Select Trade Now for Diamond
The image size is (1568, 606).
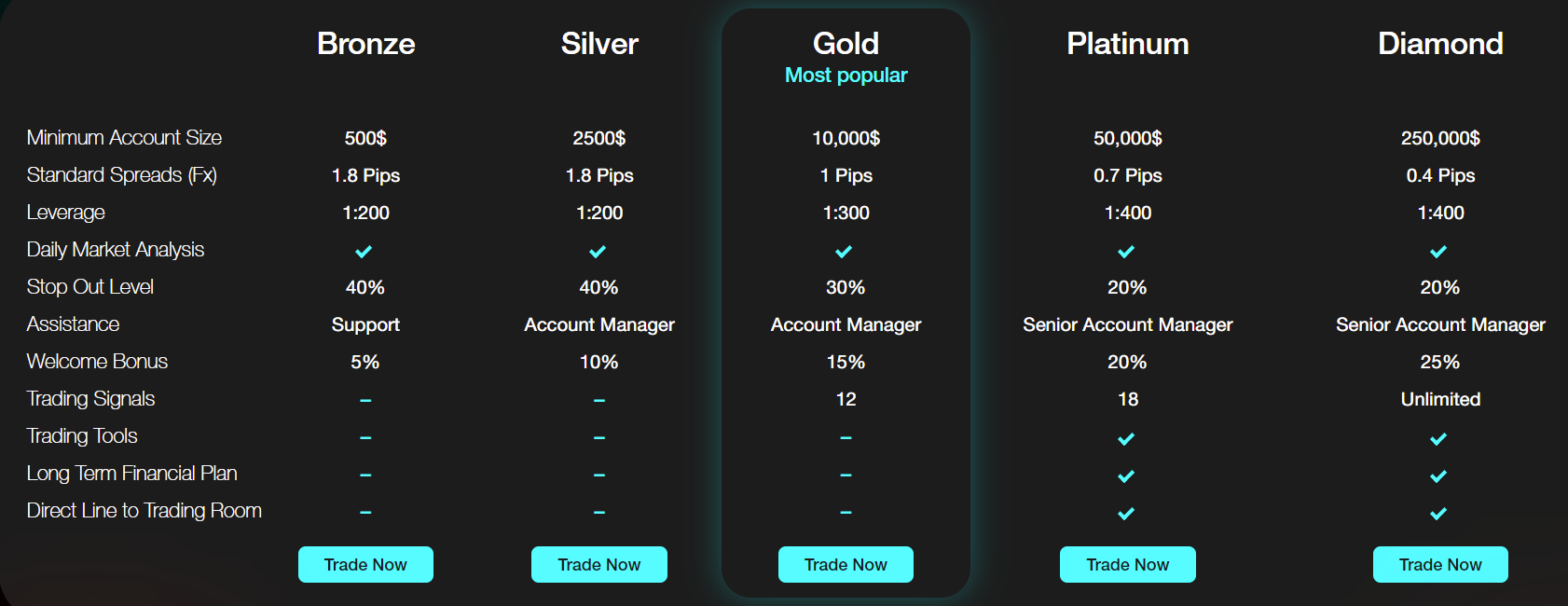coord(1440,565)
